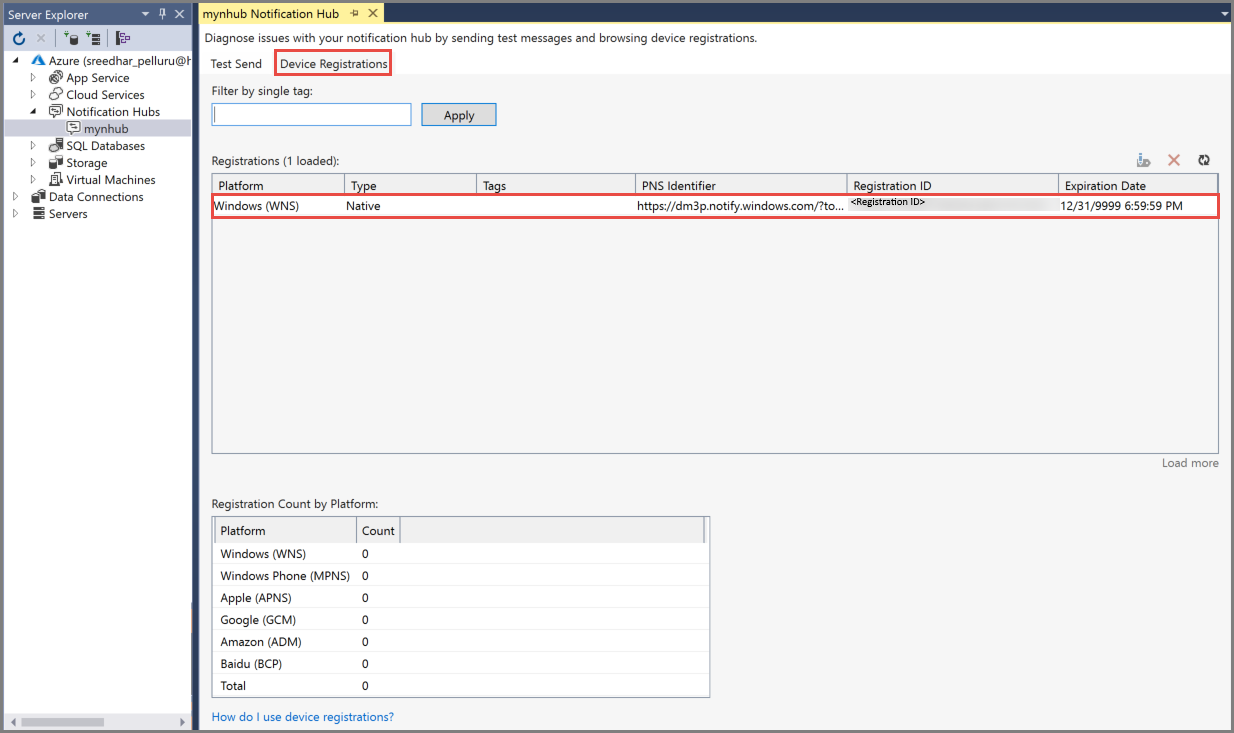Click the Notification Hubs node icon

[x=55, y=111]
